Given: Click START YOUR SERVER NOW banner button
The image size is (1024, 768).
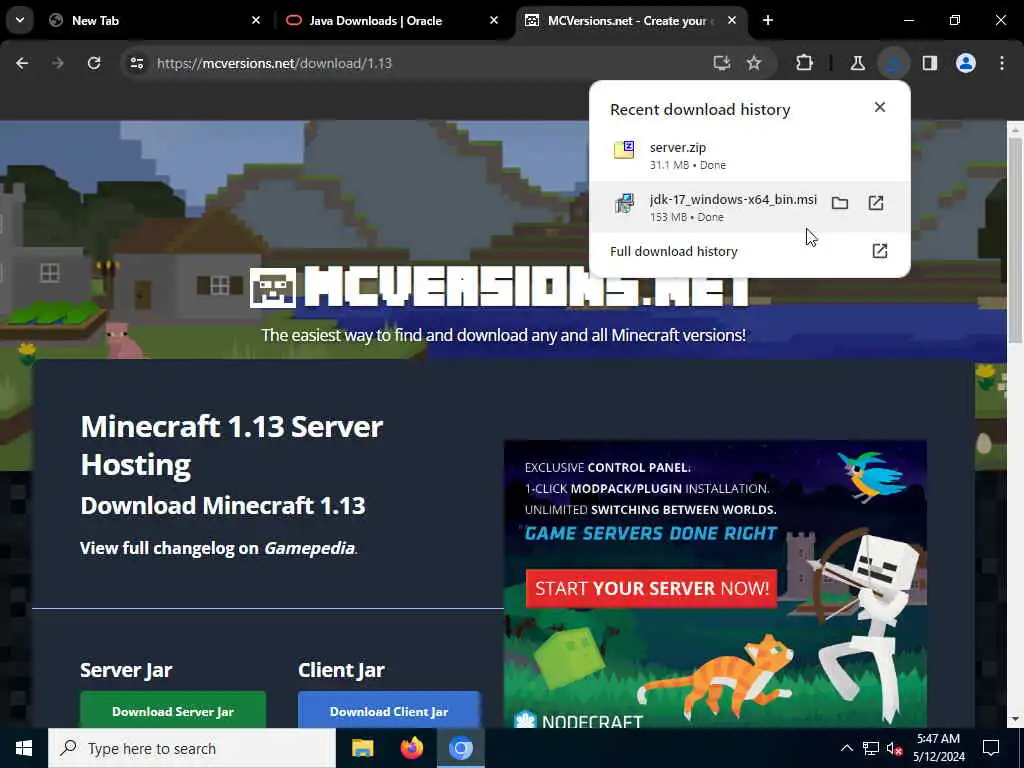Looking at the screenshot, I should point(651,588).
